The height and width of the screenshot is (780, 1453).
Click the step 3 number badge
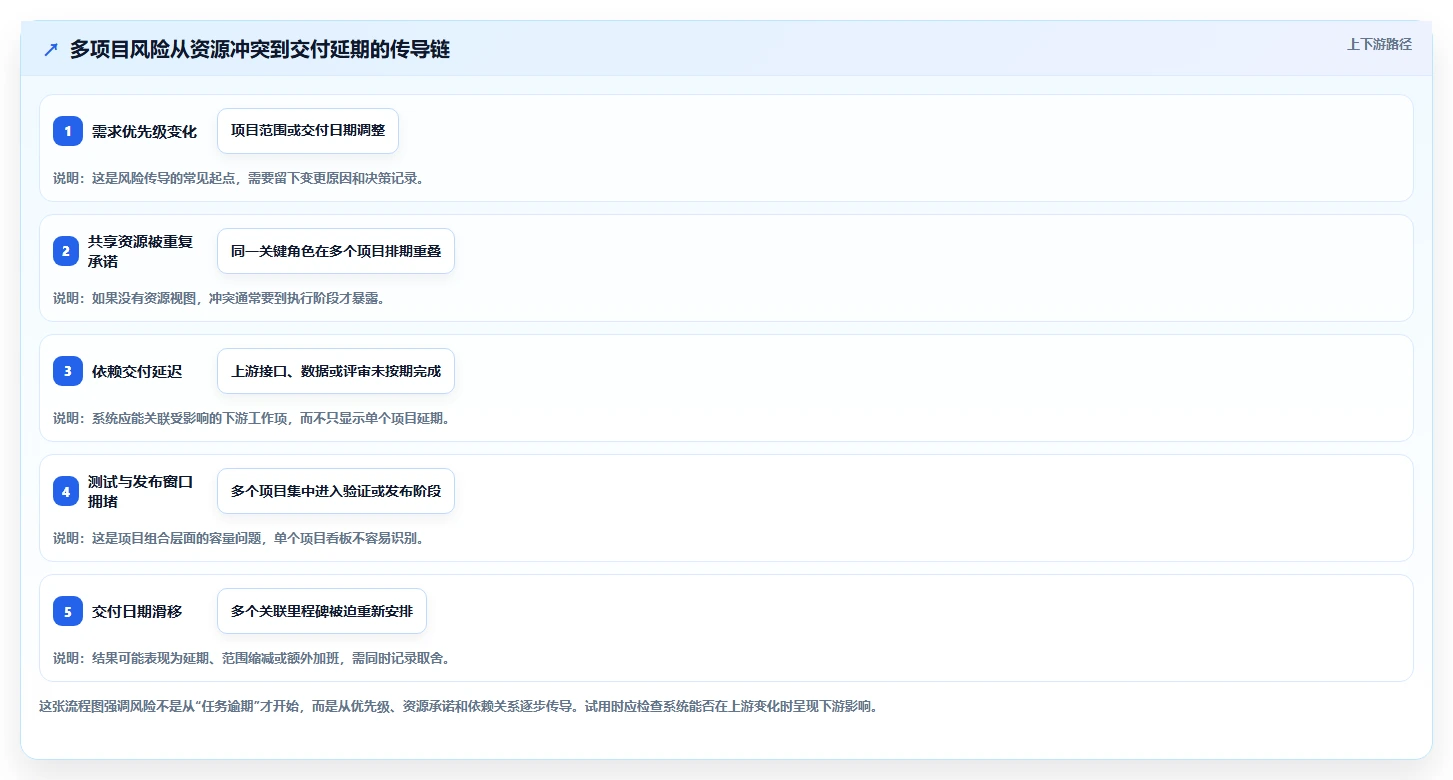click(68, 371)
